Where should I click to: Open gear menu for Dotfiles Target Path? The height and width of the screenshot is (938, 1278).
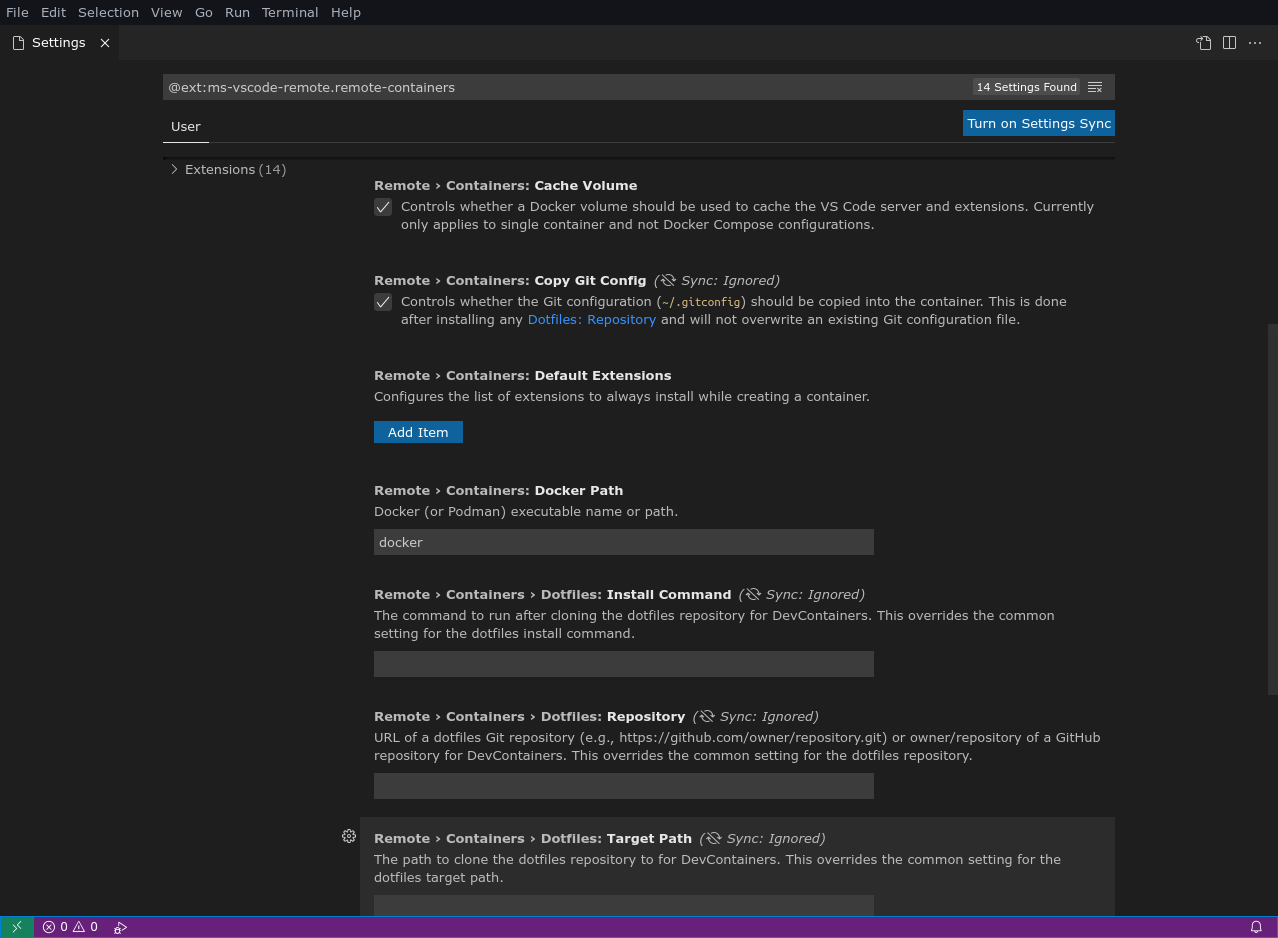[x=349, y=836]
